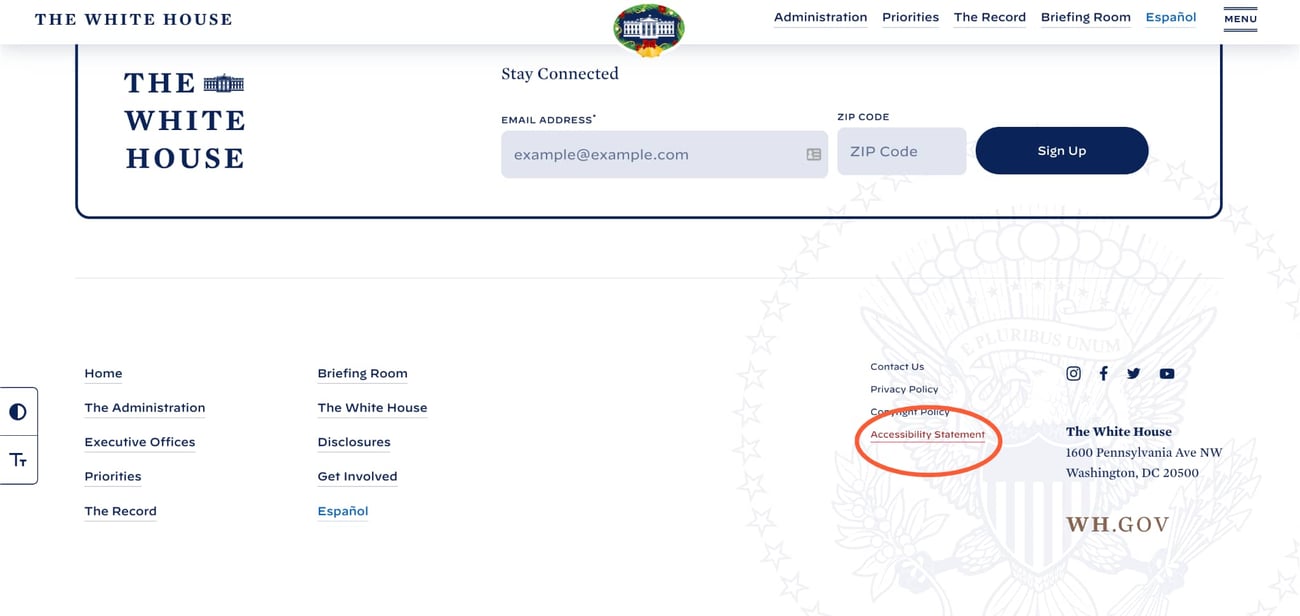Screen dimensions: 1300x616
Task: Open the Accessibility Statement link
Action: point(927,435)
